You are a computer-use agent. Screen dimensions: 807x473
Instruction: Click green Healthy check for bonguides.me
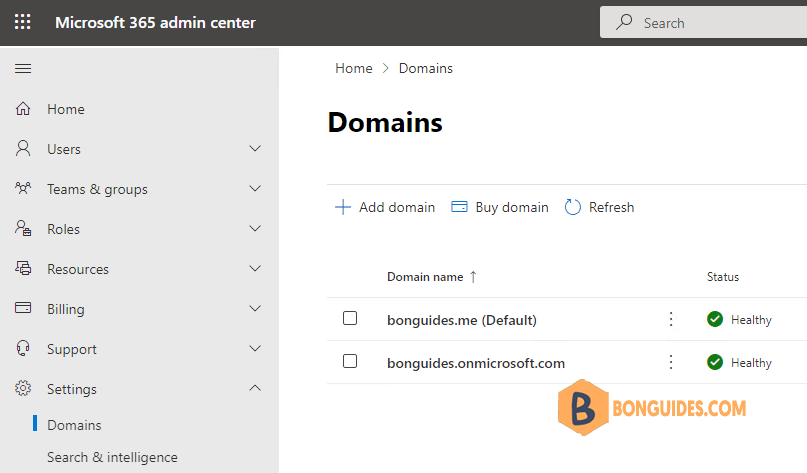point(715,319)
